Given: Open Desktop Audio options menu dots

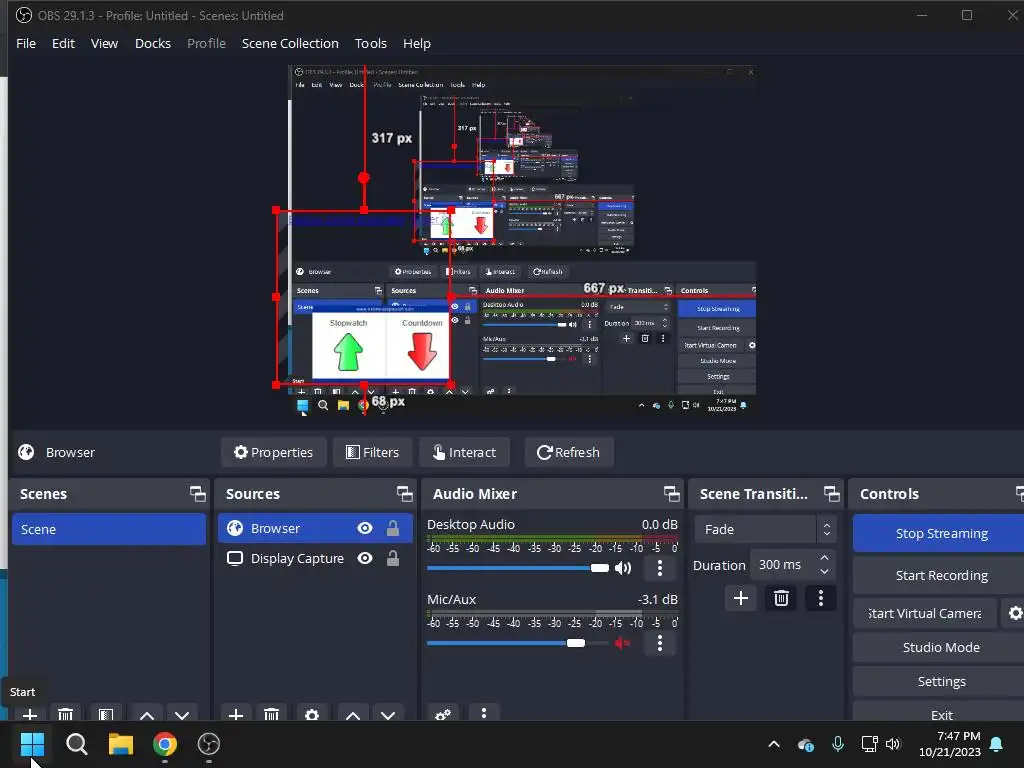Looking at the screenshot, I should (x=660, y=568).
